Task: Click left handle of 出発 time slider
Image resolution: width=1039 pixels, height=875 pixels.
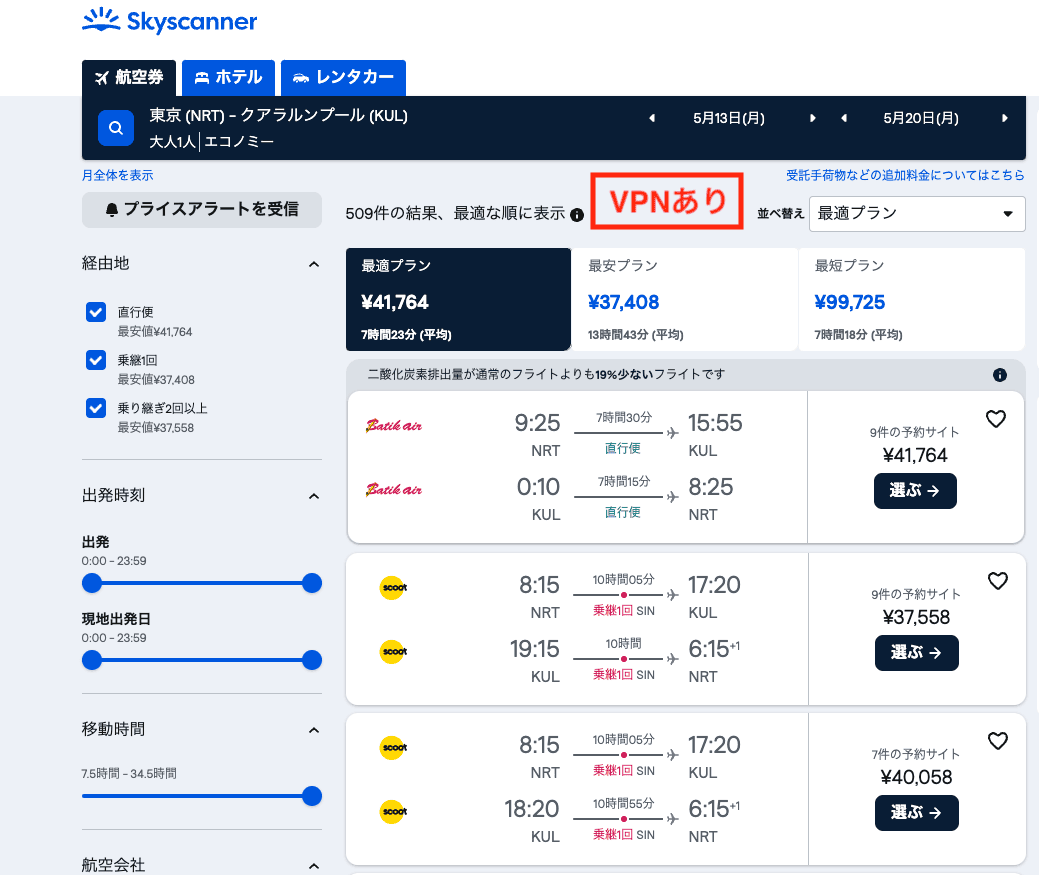Action: [92, 584]
